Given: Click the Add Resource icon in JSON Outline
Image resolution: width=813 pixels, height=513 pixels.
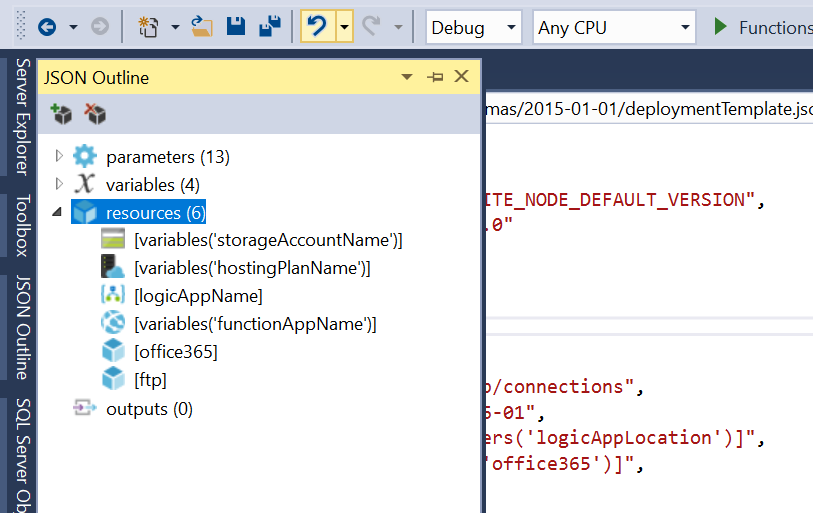Looking at the screenshot, I should point(62,115).
